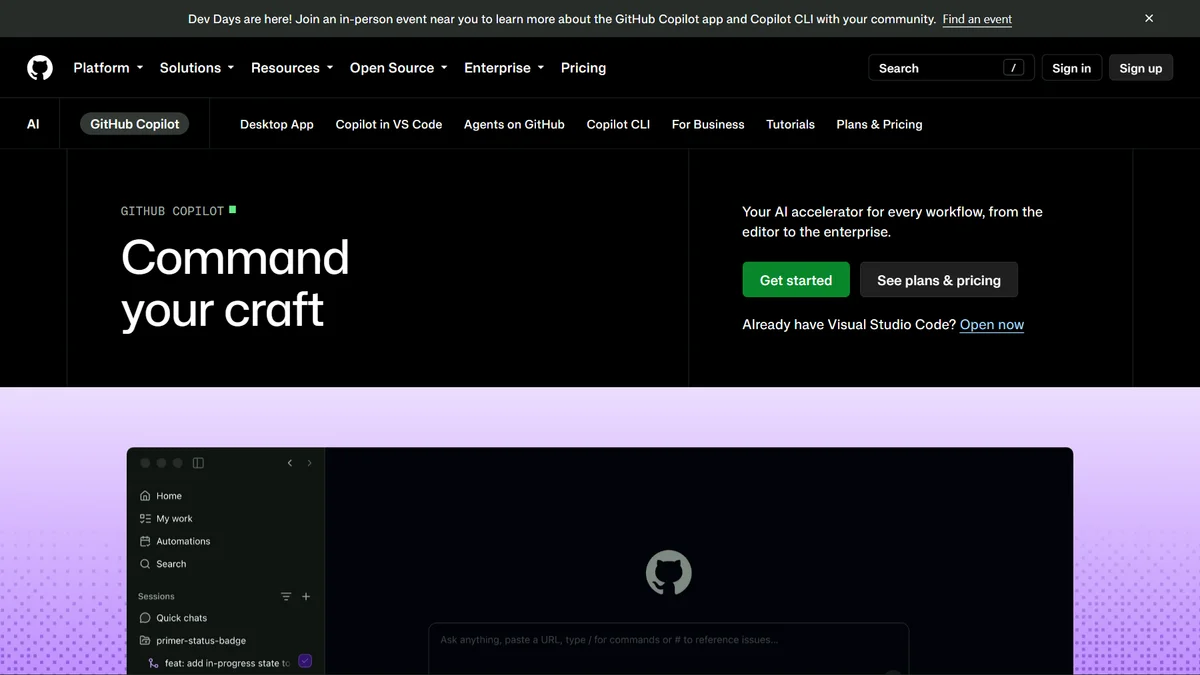
Task: Open the Copilot CLI tab
Action: 618,124
